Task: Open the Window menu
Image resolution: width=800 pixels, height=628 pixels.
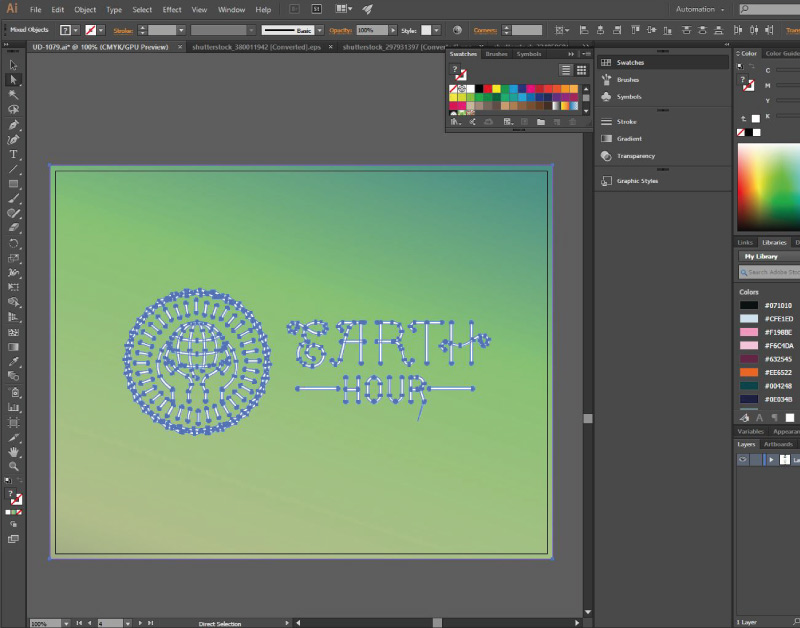Action: coord(231,10)
